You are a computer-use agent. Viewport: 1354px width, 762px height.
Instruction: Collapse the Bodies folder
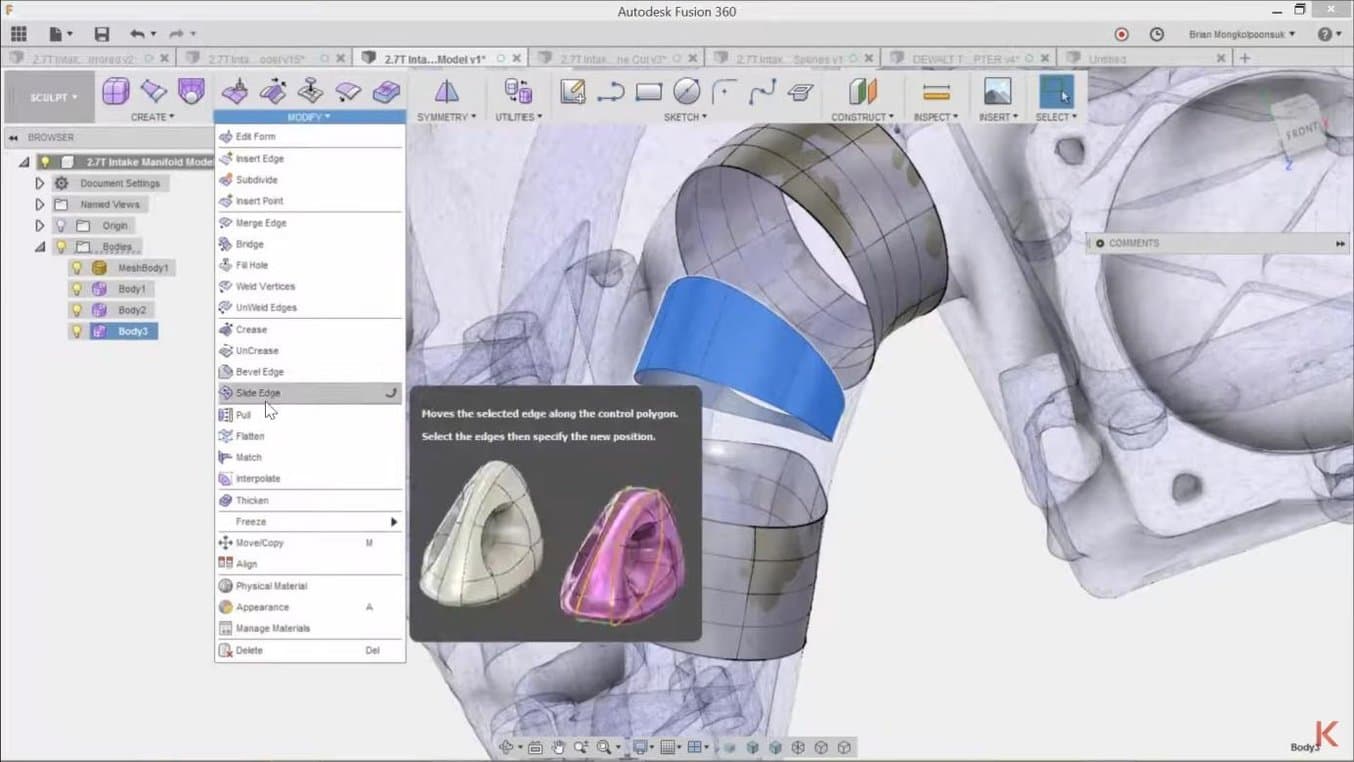tap(40, 247)
